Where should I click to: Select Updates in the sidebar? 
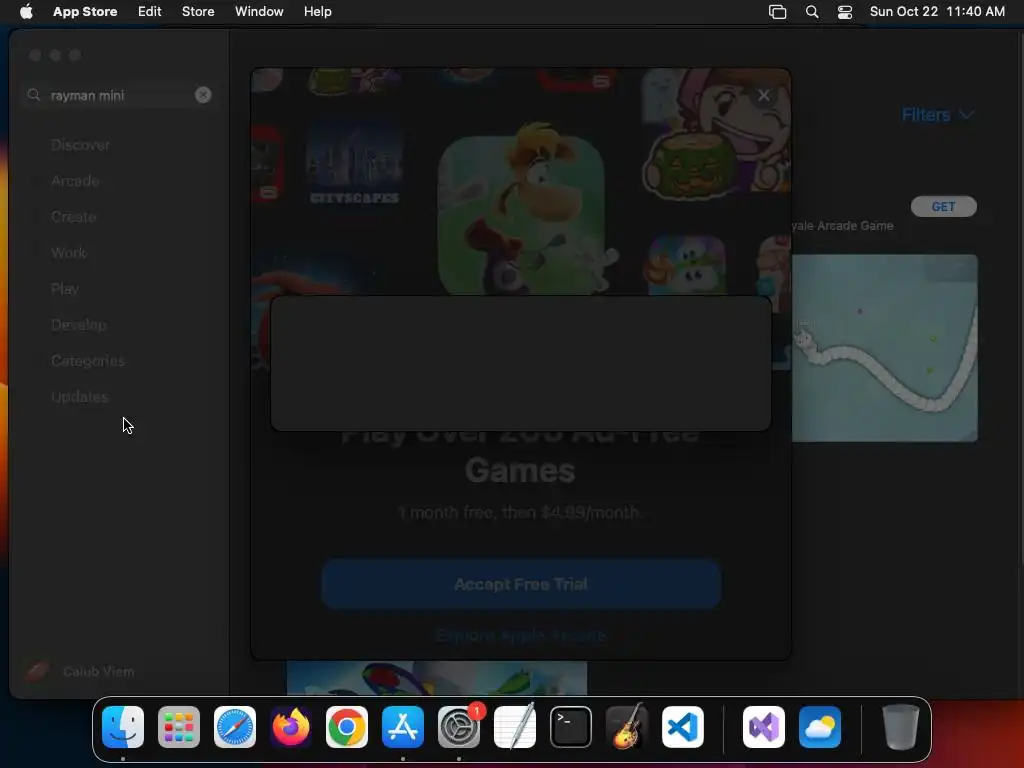click(x=80, y=396)
